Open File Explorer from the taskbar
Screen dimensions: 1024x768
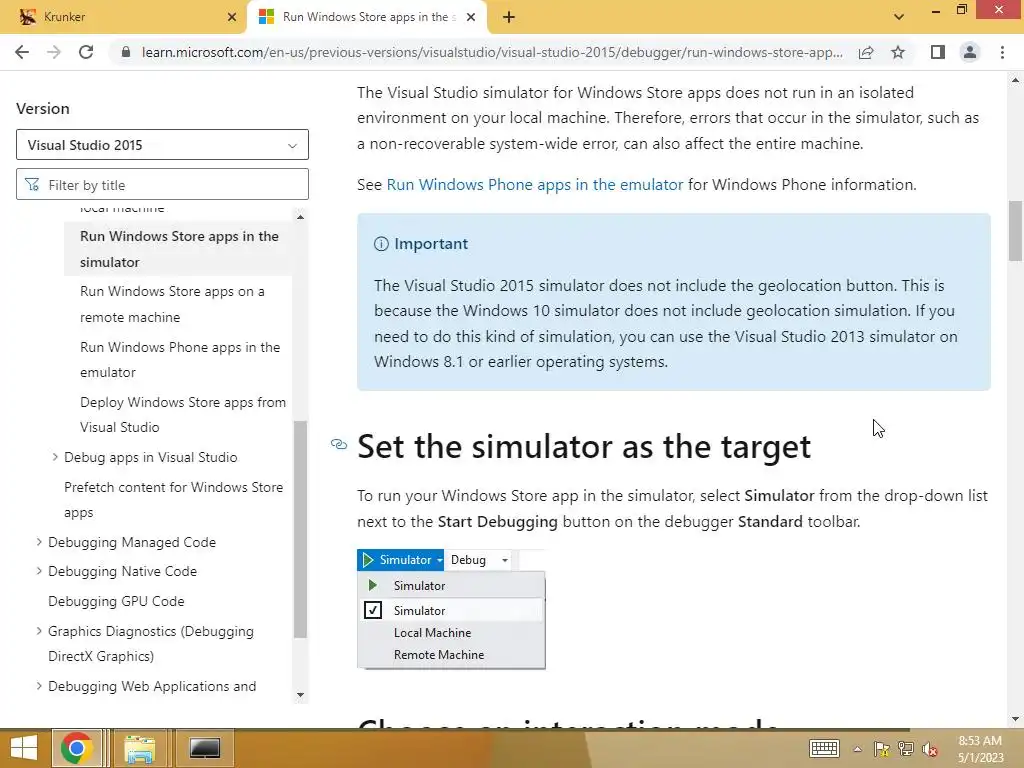140,748
